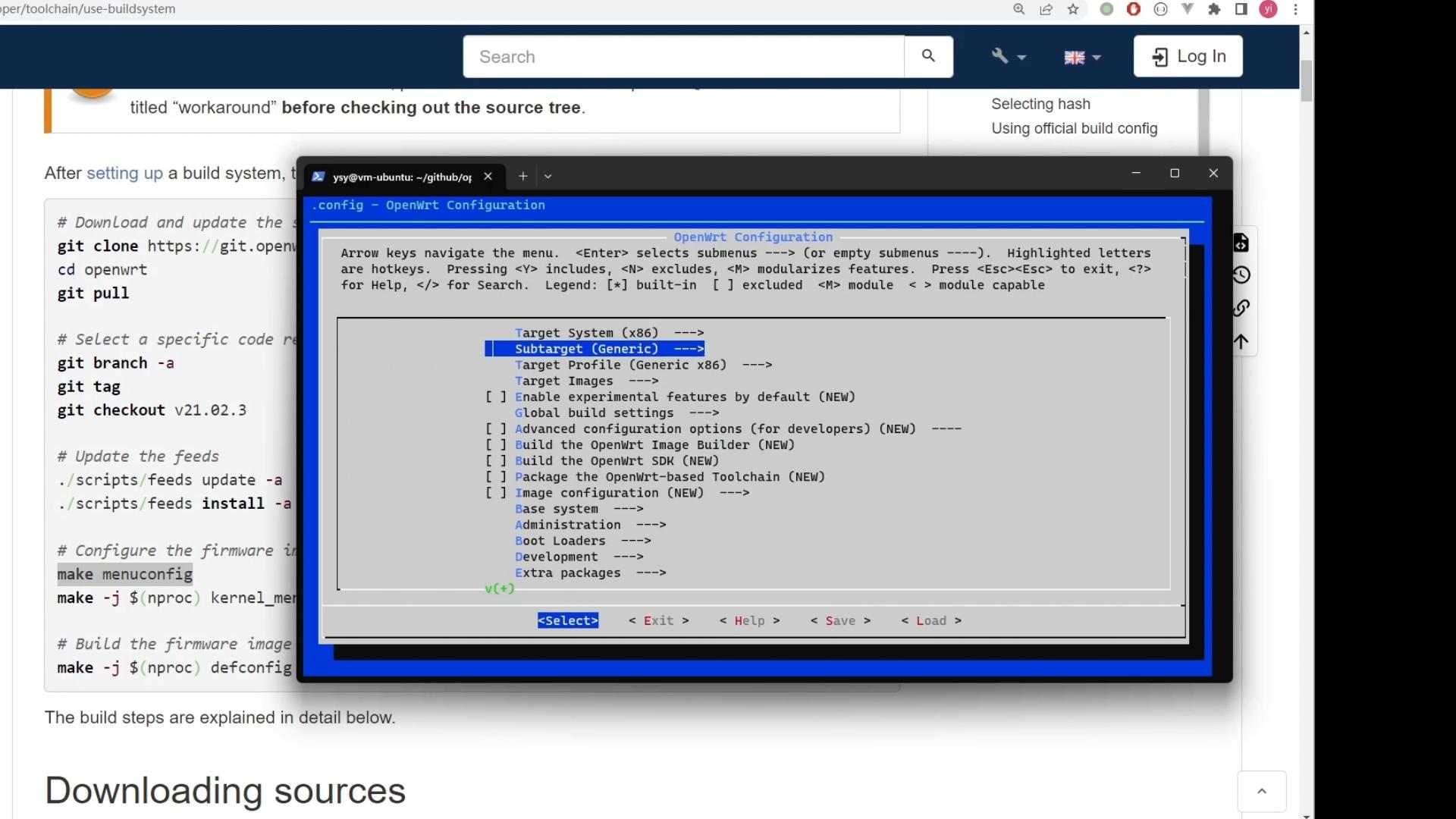Click the page tools document icon on right sidebar

[x=1241, y=243]
